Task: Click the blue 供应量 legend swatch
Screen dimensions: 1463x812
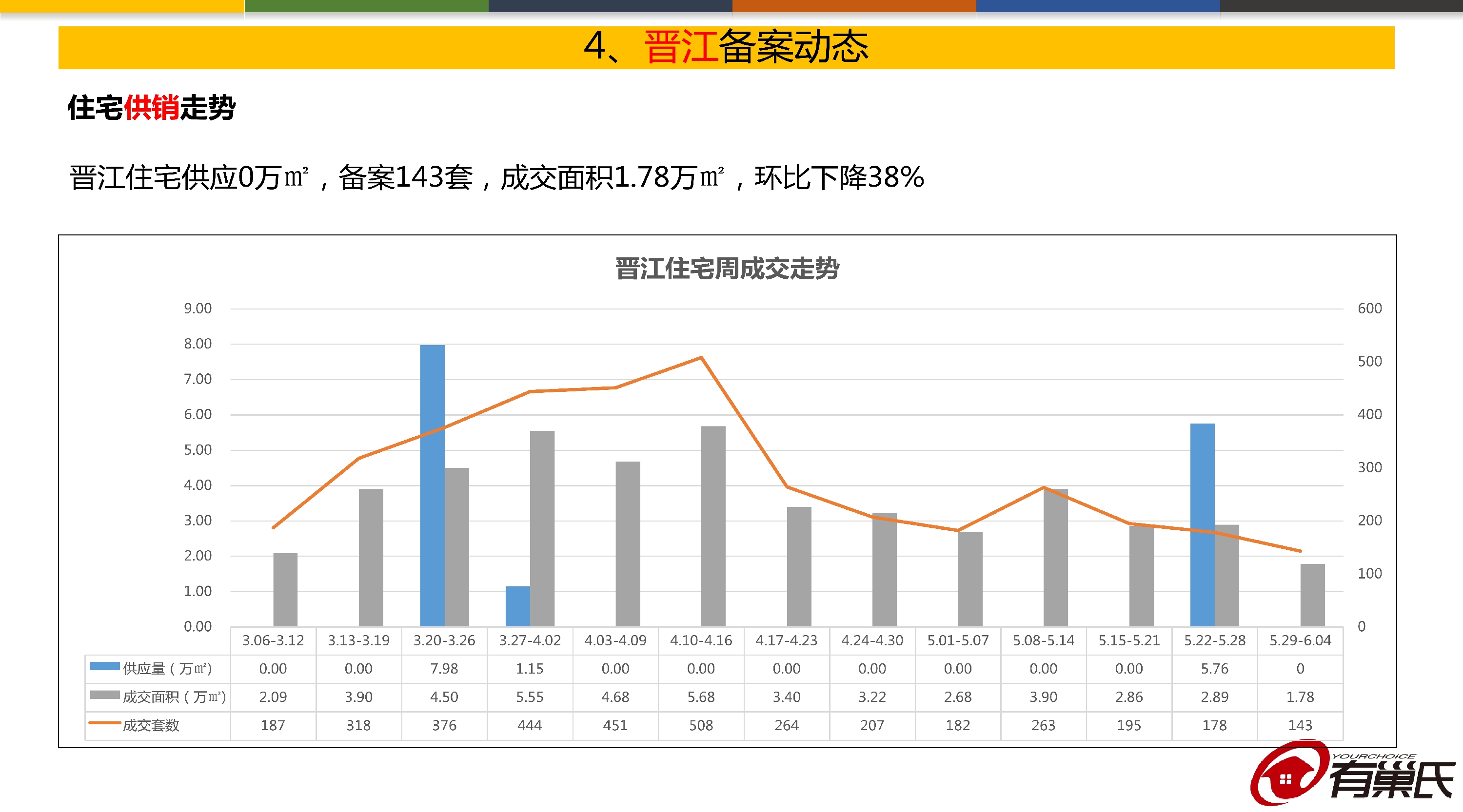Action: [x=104, y=666]
